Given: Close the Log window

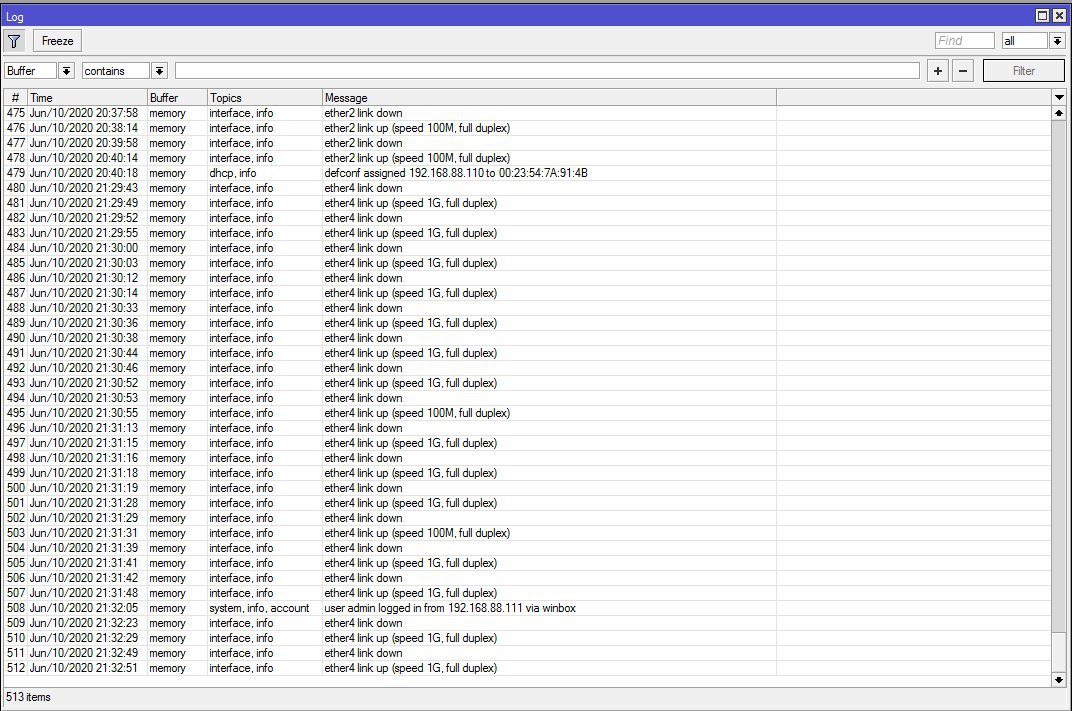Looking at the screenshot, I should 1059,16.
